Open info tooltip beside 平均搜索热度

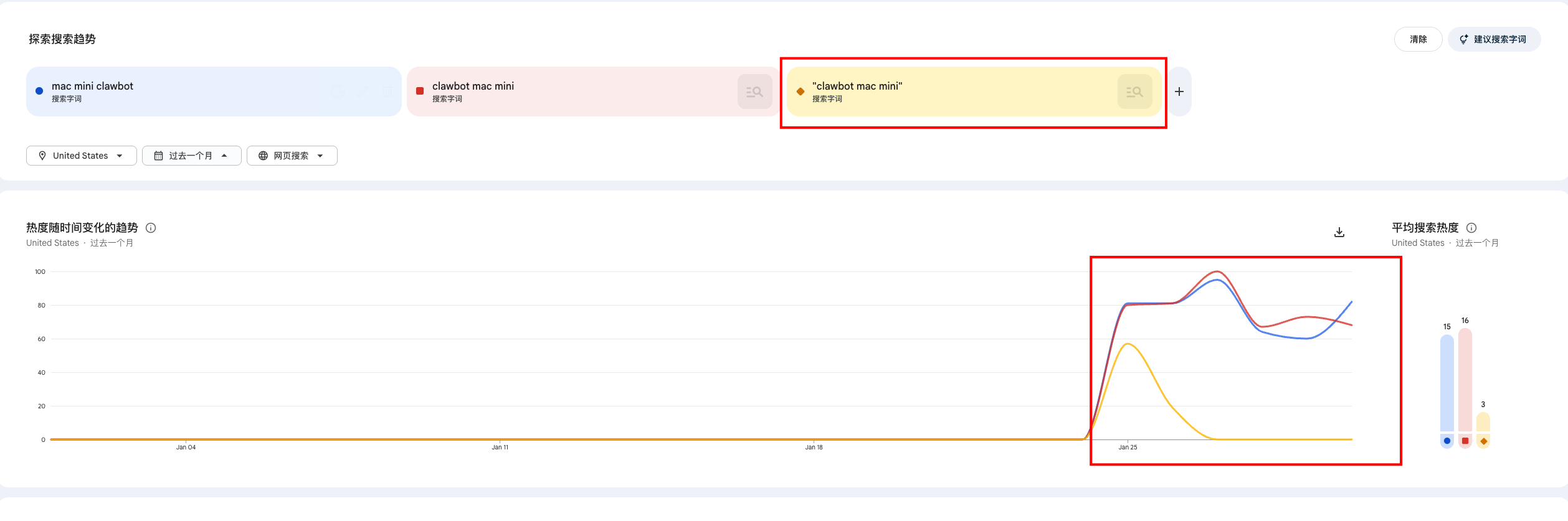(x=1471, y=228)
